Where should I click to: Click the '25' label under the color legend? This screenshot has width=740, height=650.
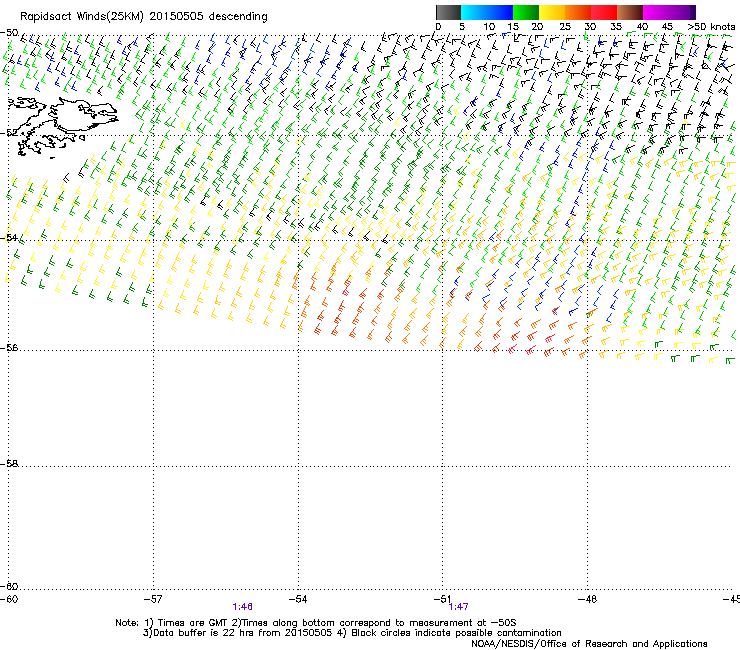click(564, 27)
